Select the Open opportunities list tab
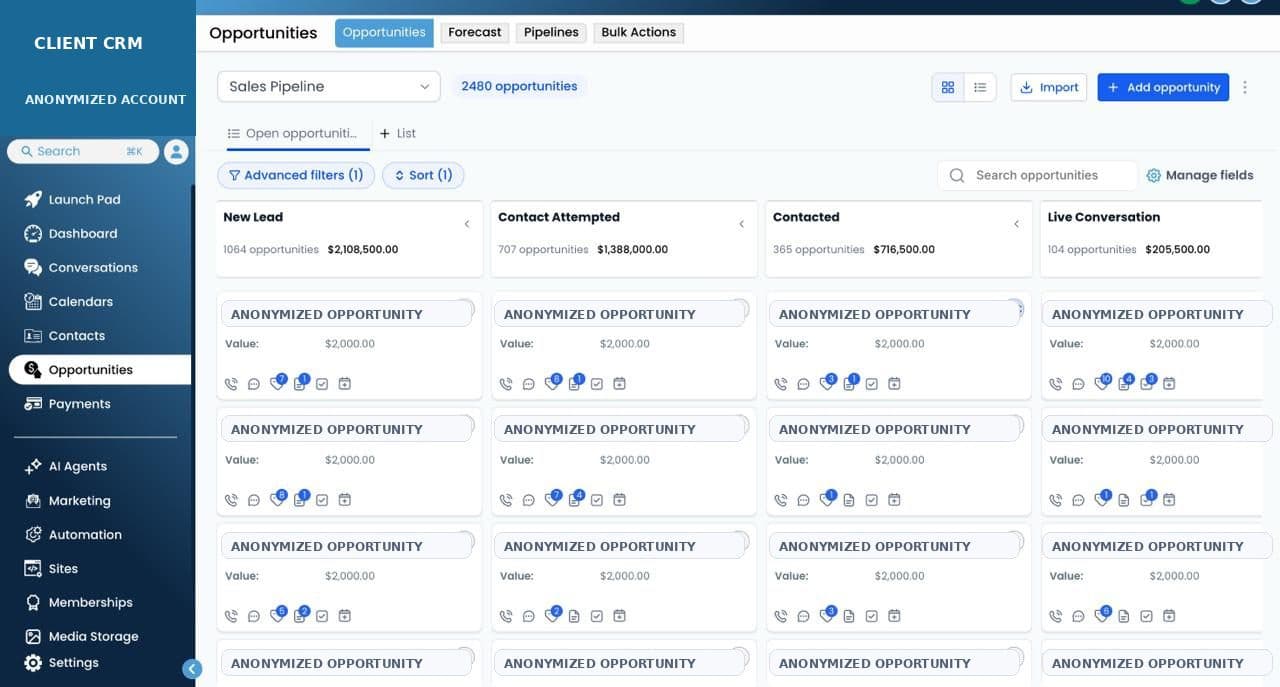Viewport: 1280px width, 687px height. pos(294,133)
